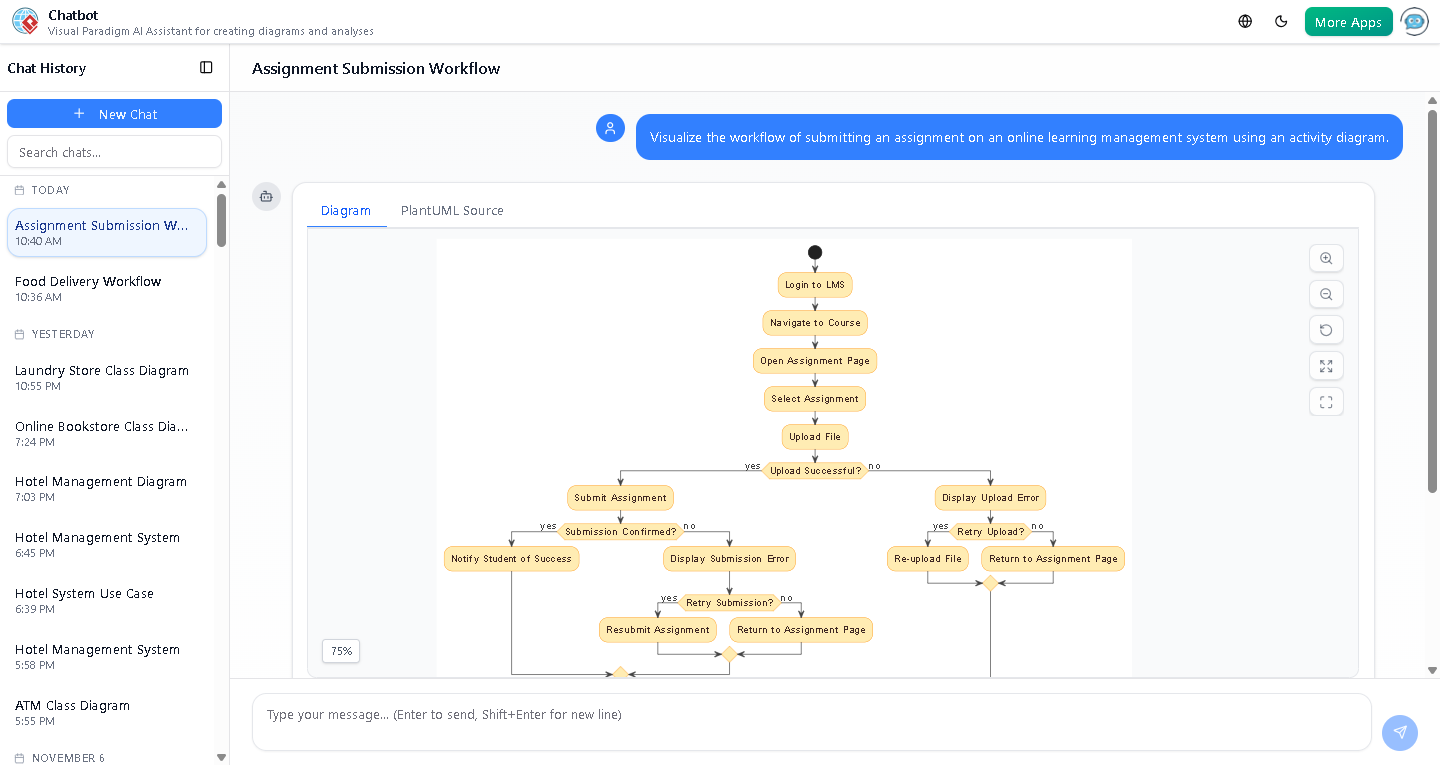Send the message with the paper plane icon
Screen dimensions: 1440x765
(1400, 733)
